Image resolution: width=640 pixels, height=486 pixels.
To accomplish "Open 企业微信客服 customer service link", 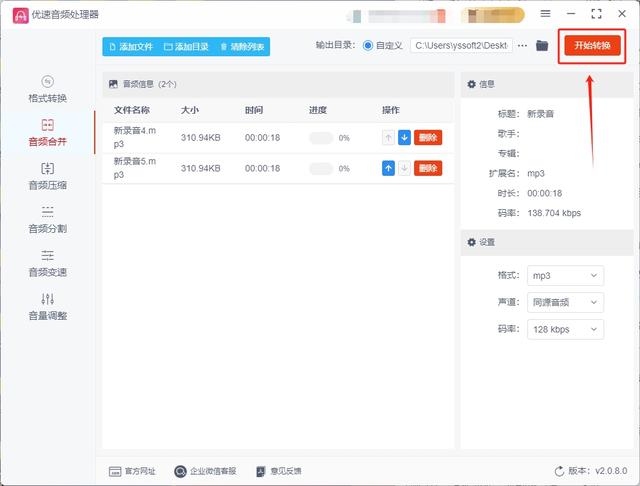I will (205, 471).
